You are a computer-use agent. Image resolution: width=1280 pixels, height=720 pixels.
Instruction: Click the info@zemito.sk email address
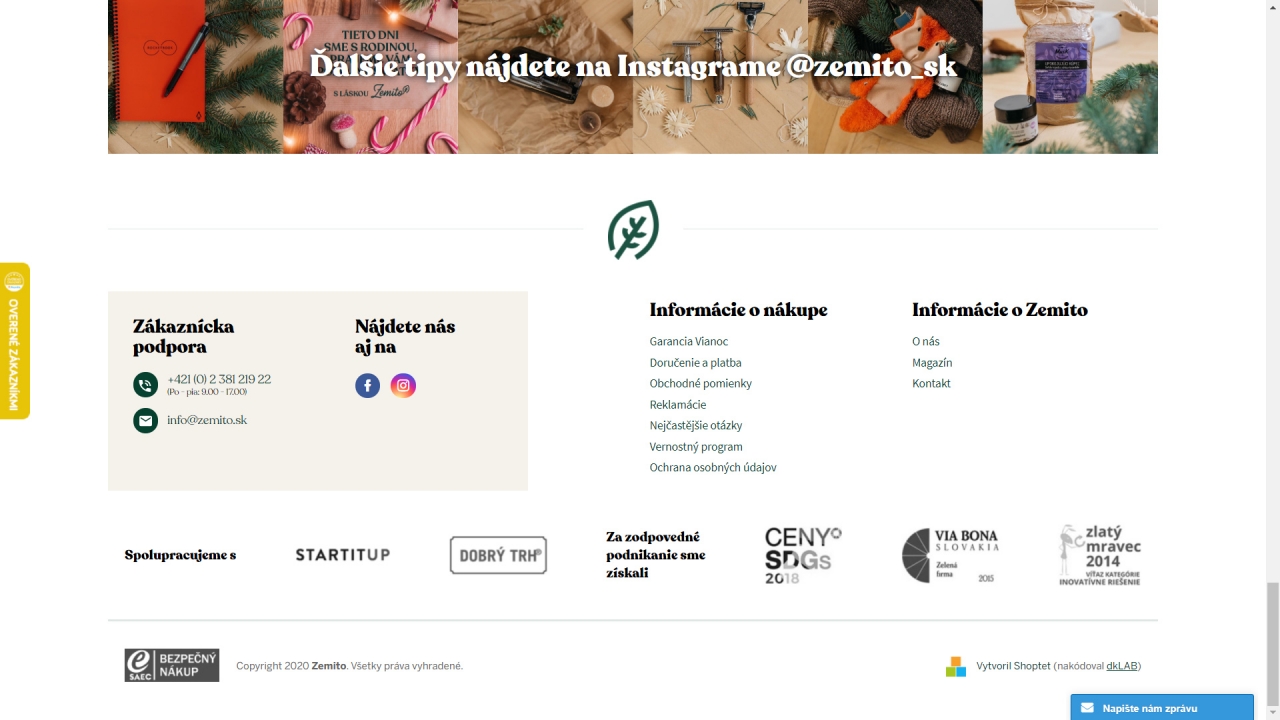(207, 420)
